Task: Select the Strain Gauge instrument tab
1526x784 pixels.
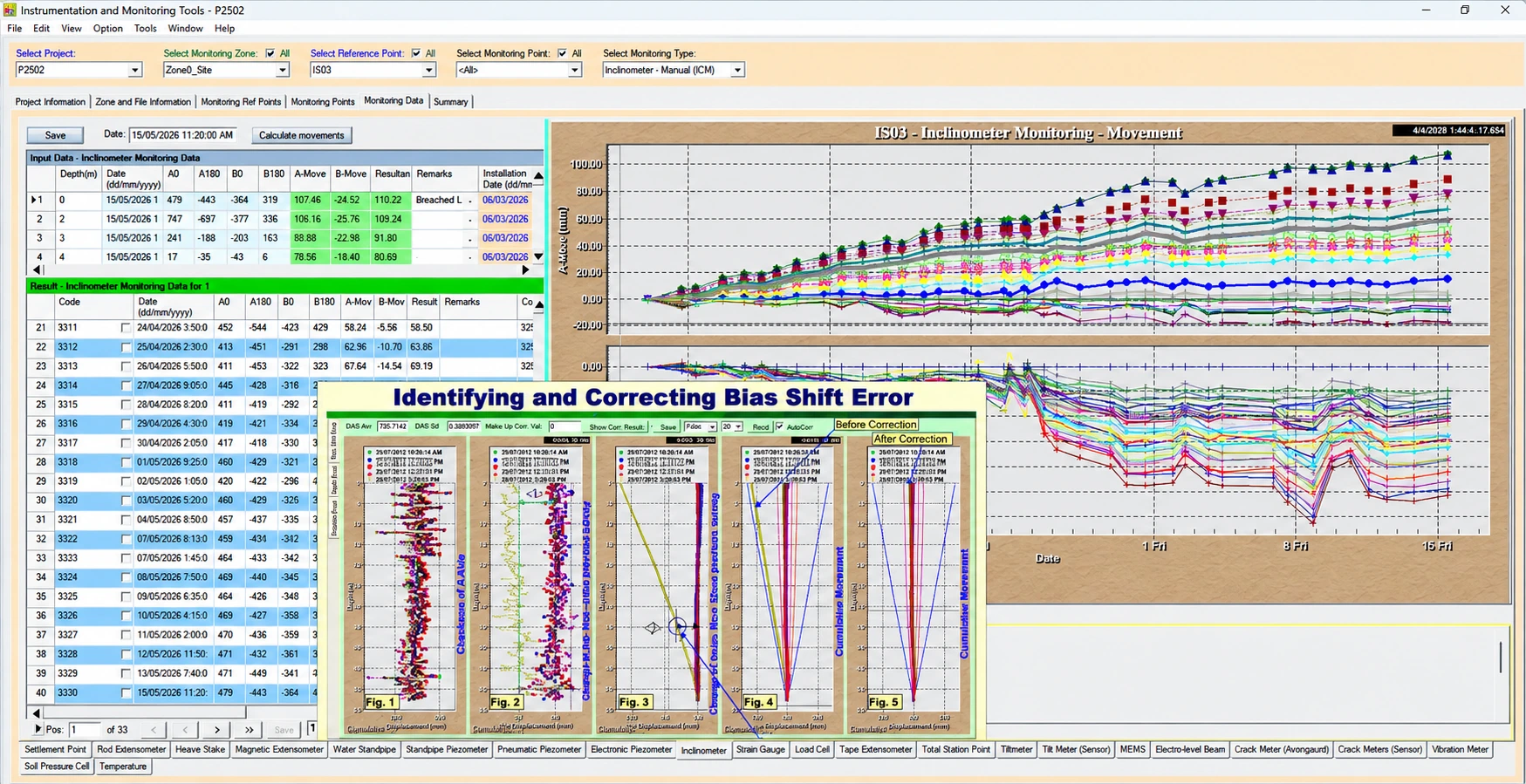Action: [761, 749]
